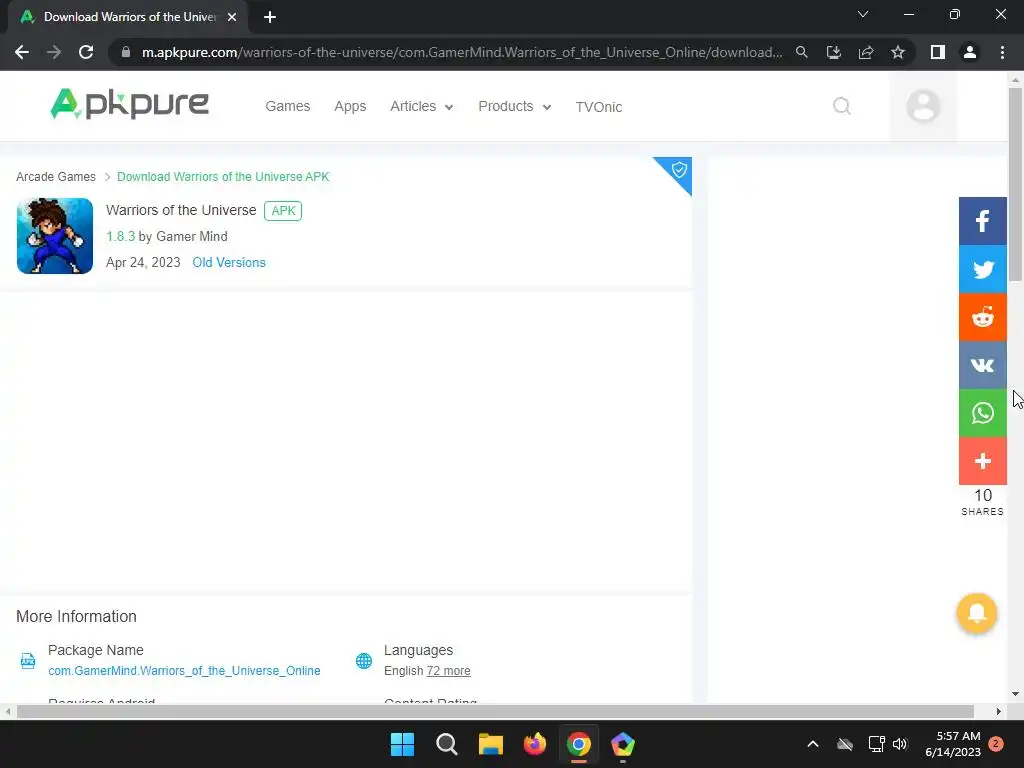Click the 10 shares counter
This screenshot has height=768, width=1024.
[982, 502]
